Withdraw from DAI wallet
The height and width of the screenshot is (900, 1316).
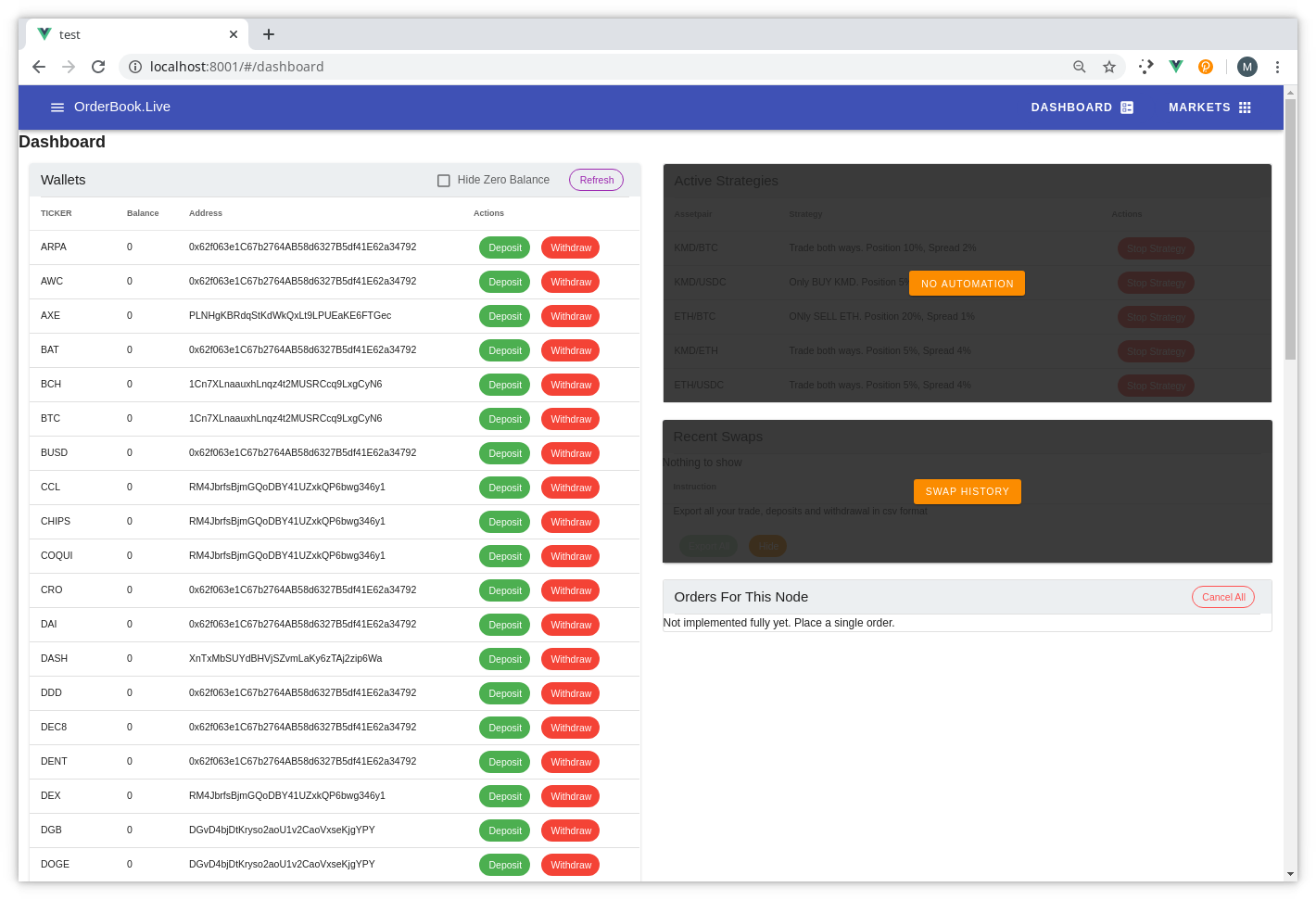[571, 625]
